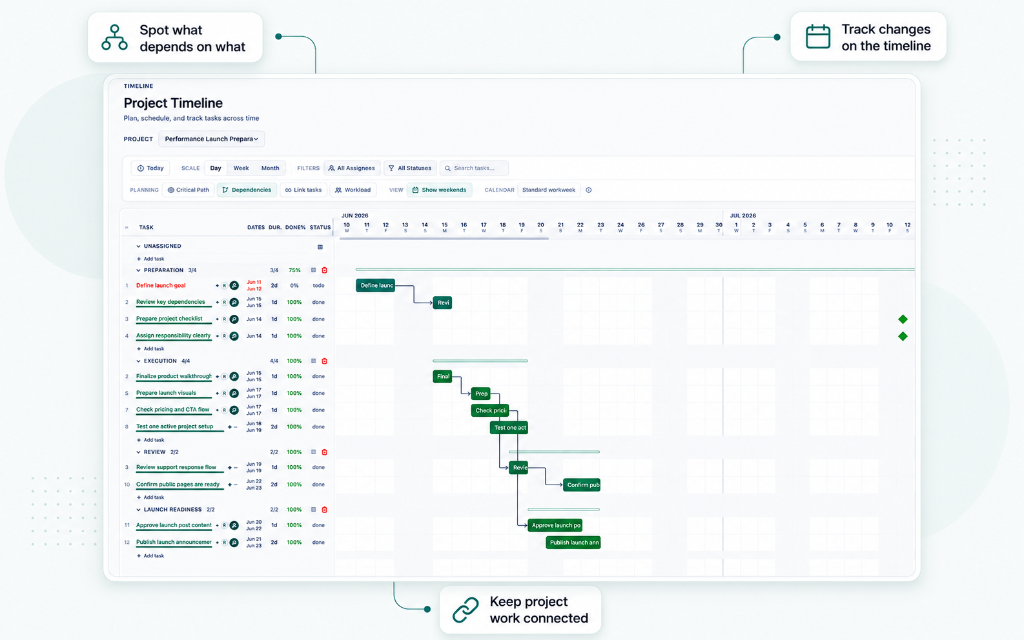1024x640 pixels.
Task: Add a task under REVIEW
Action: tap(151, 498)
